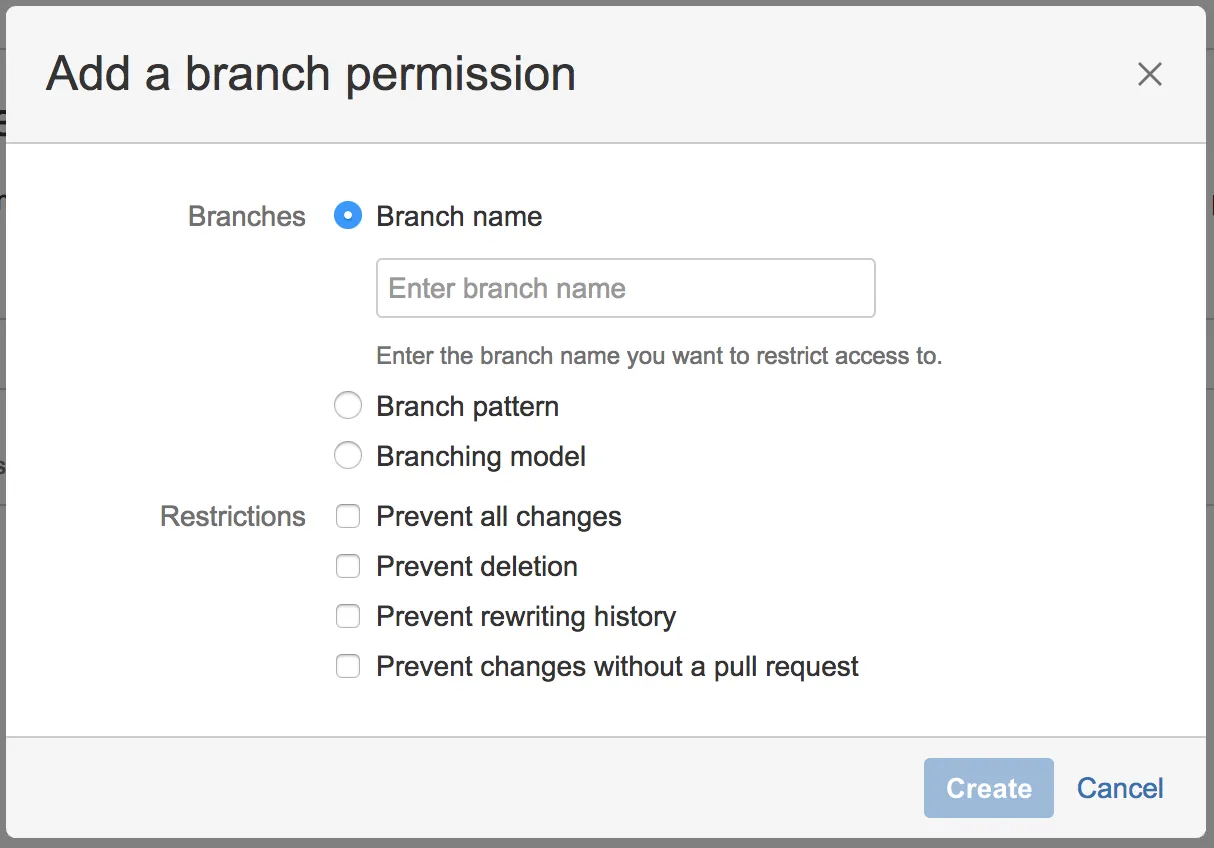Image resolution: width=1214 pixels, height=848 pixels.
Task: Tick the Prevent deletion checkbox
Action: (348, 566)
